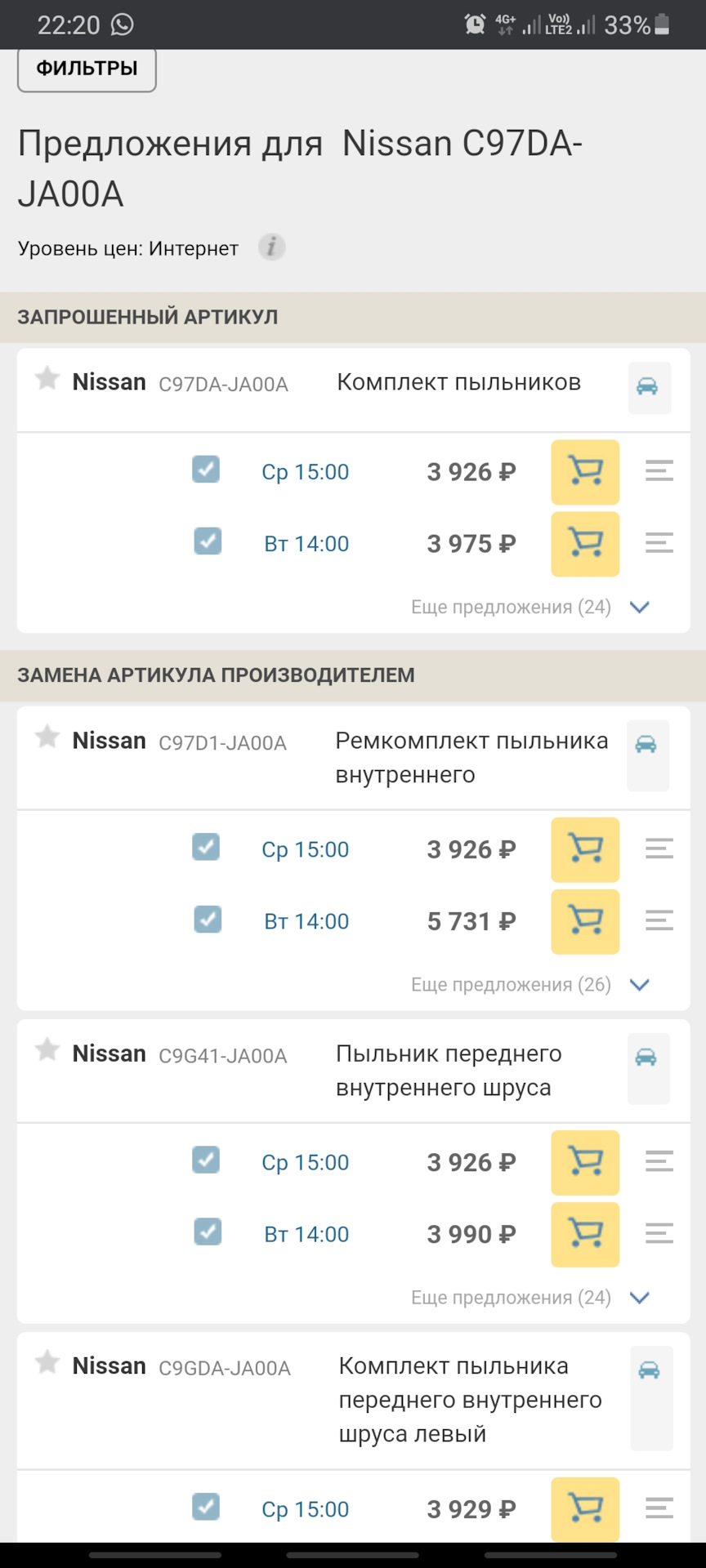Open details menu for 3 929 ₽ offer
Viewport: 706px width, 1568px height.
(659, 1508)
